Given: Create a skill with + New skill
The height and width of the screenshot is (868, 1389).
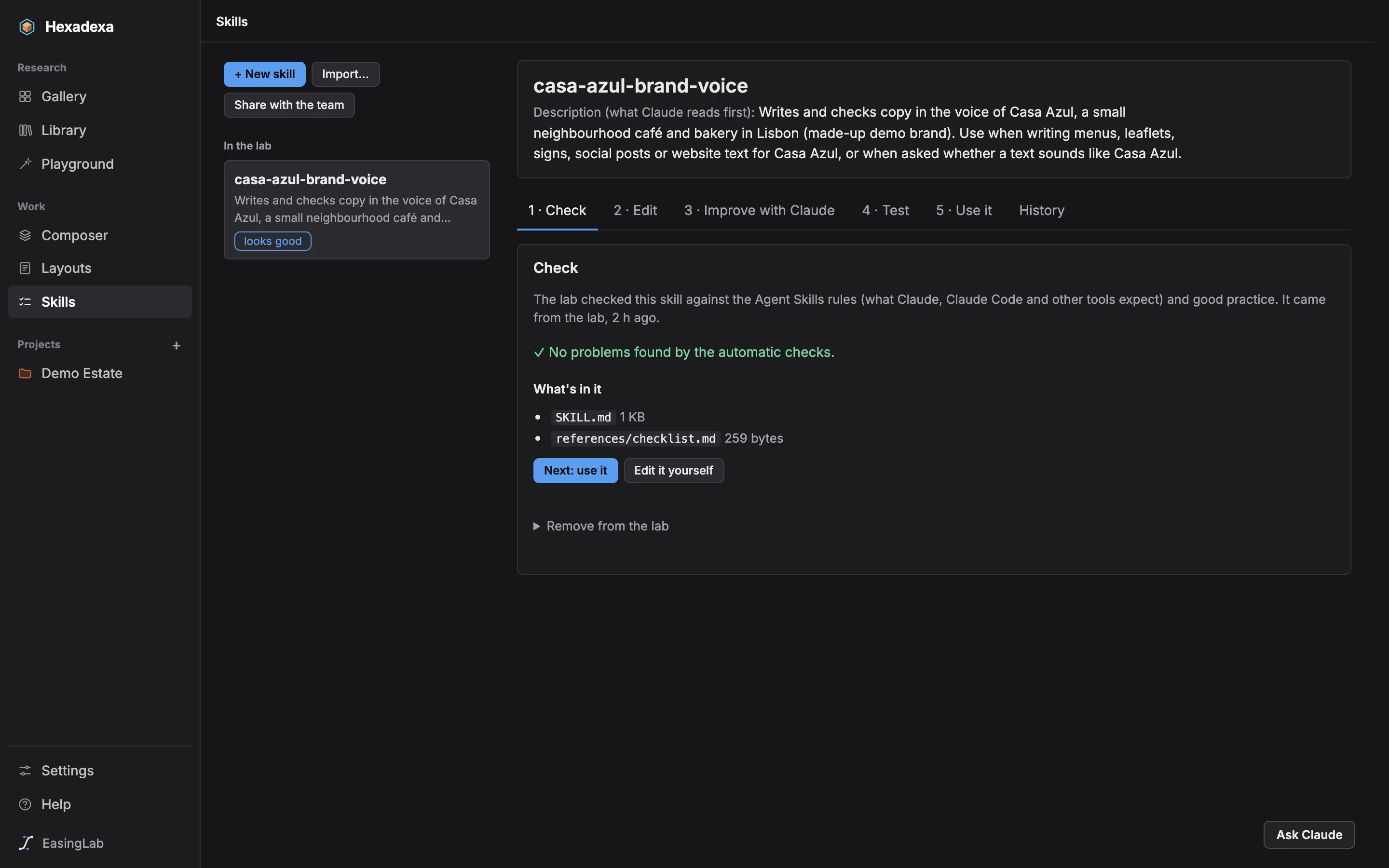Looking at the screenshot, I should point(265,74).
